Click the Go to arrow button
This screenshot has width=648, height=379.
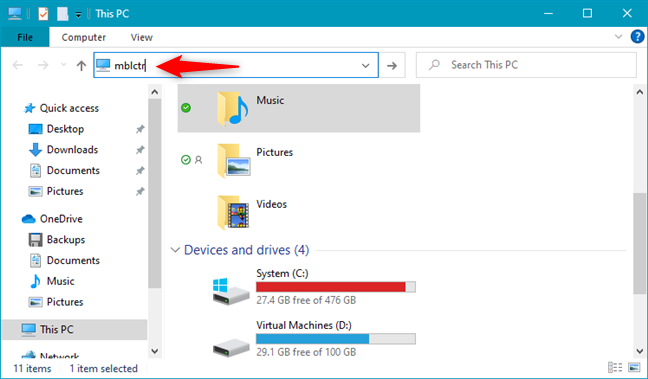click(392, 65)
